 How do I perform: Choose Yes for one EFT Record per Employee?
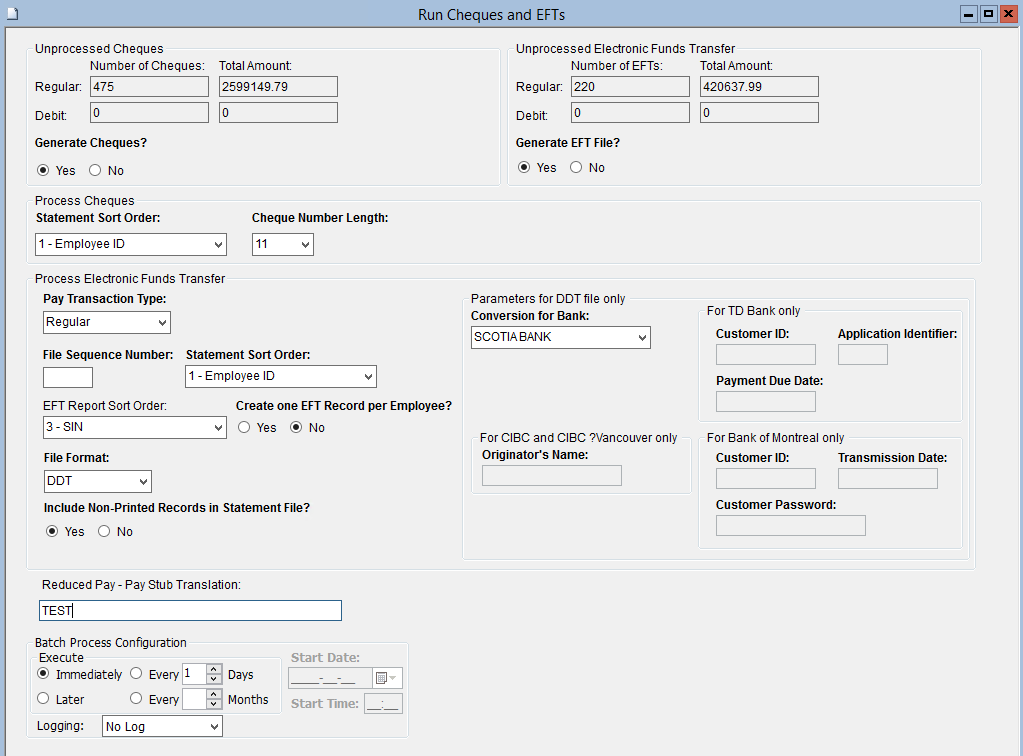(245, 428)
